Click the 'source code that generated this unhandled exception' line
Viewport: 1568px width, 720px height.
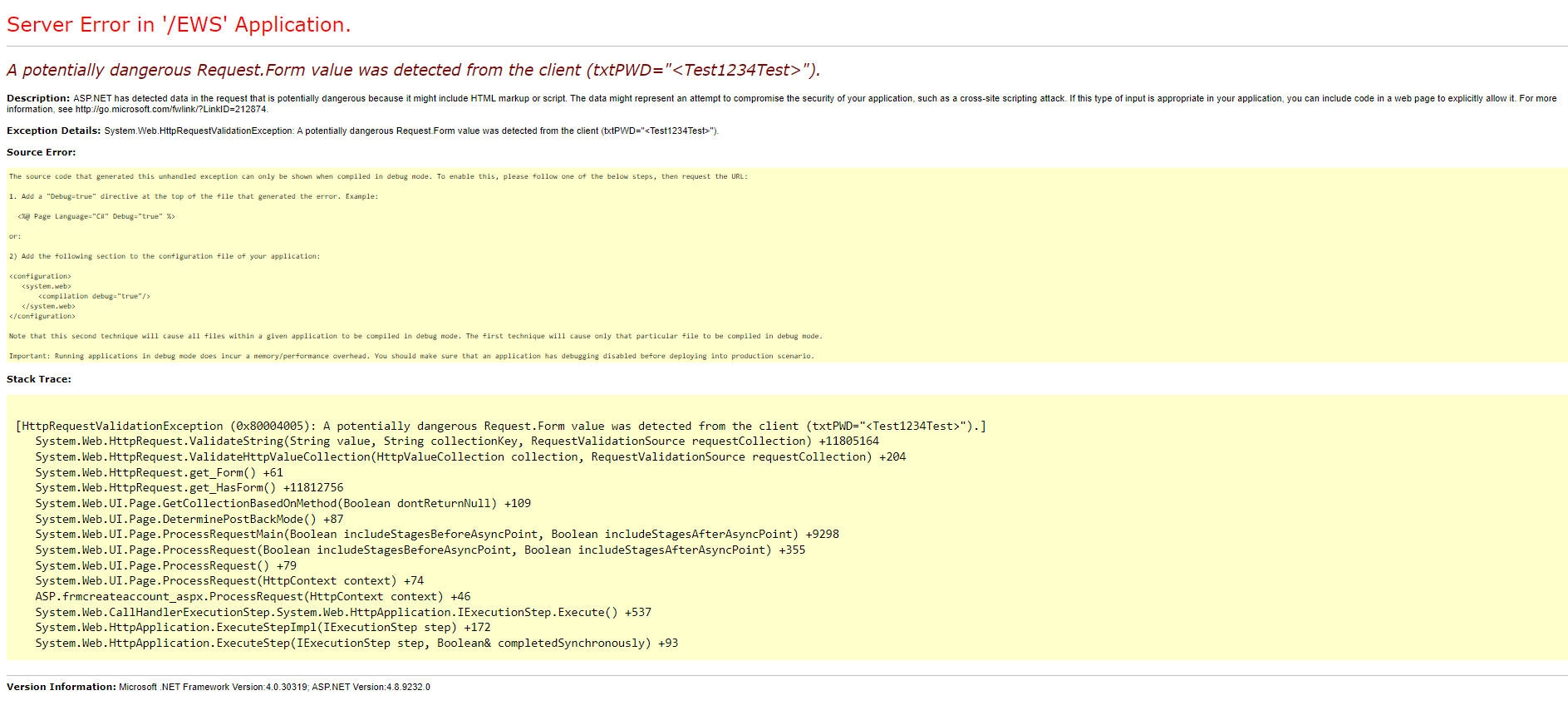pos(378,176)
